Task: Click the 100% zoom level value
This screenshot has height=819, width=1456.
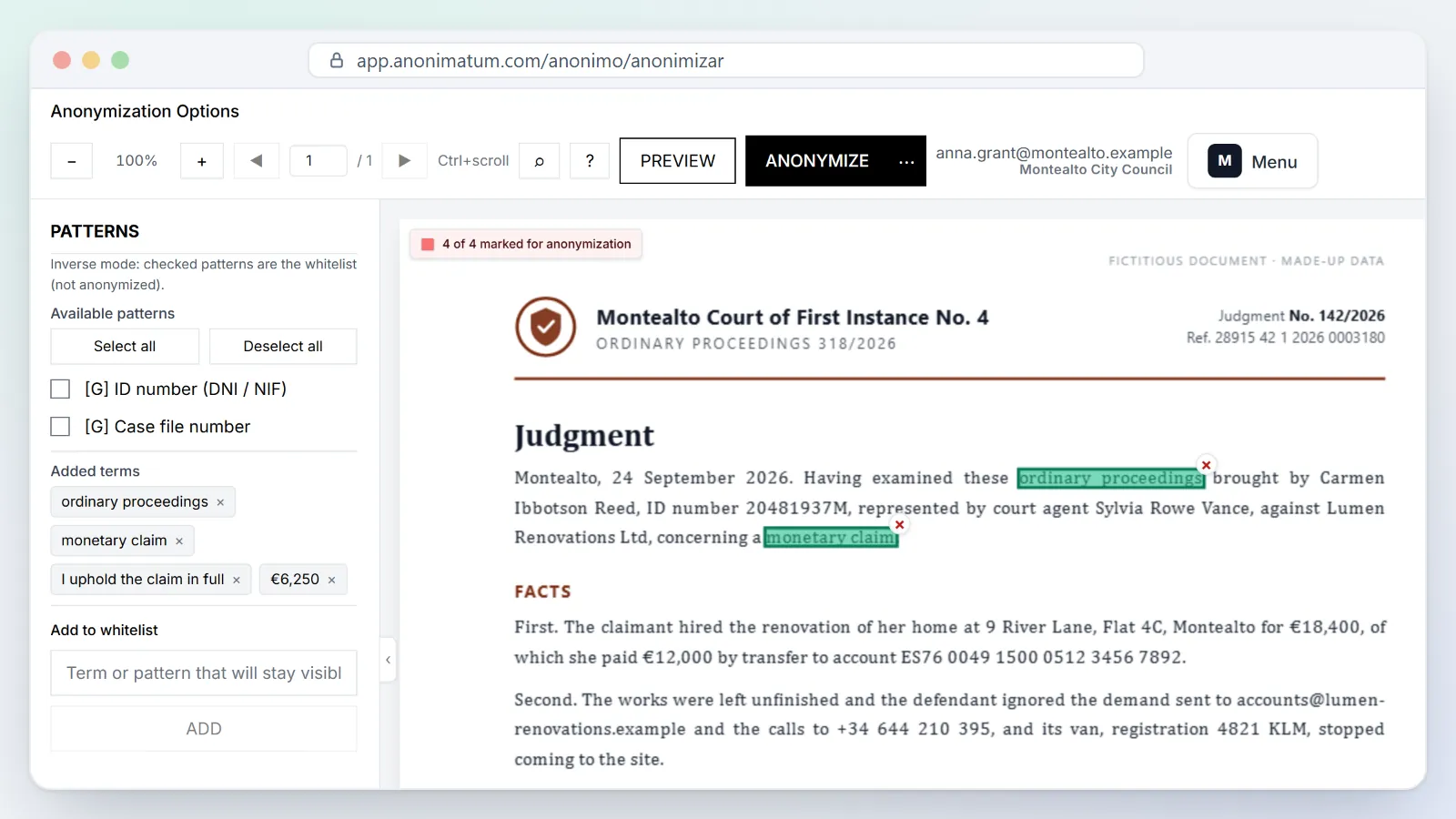Action: click(136, 161)
